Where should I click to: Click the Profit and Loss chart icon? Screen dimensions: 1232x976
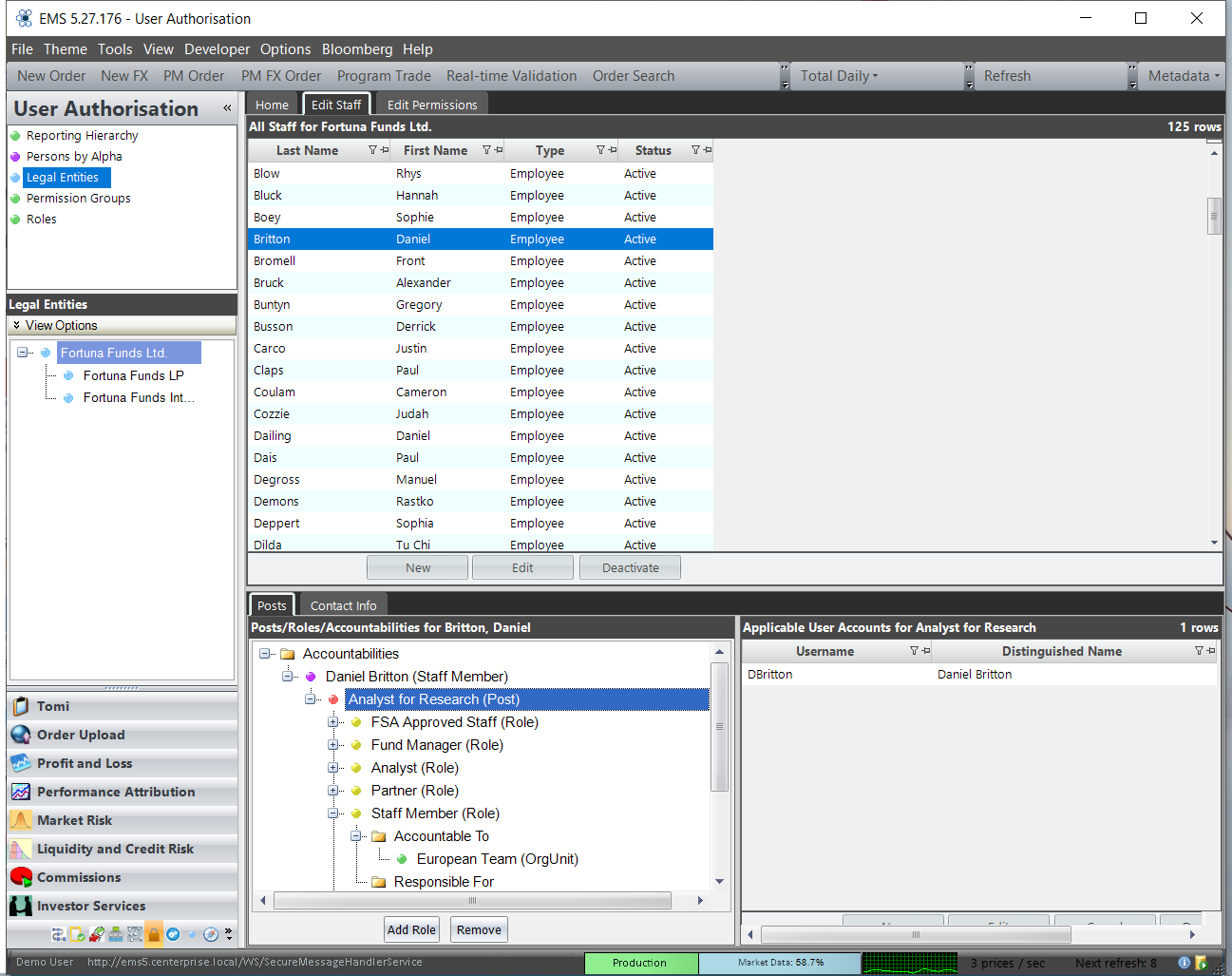[x=20, y=763]
